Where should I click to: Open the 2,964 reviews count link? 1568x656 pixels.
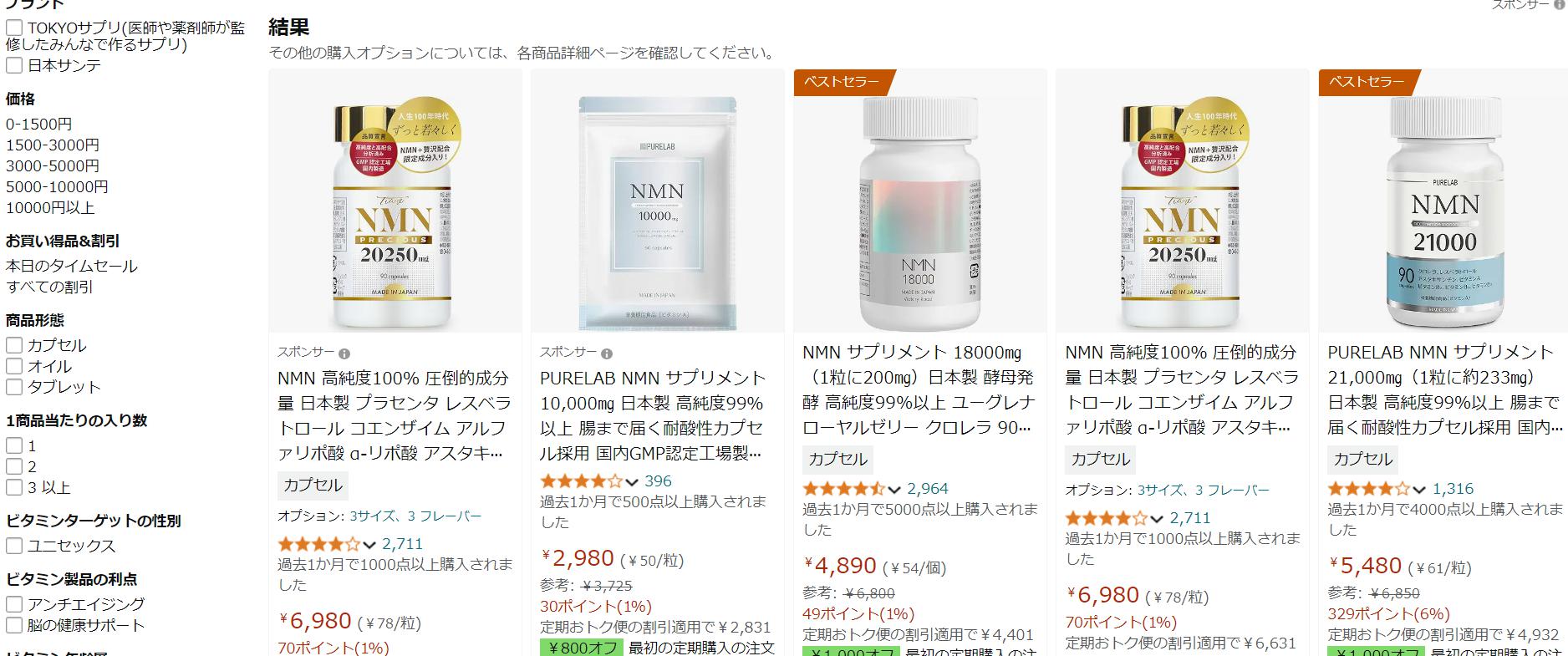(928, 489)
